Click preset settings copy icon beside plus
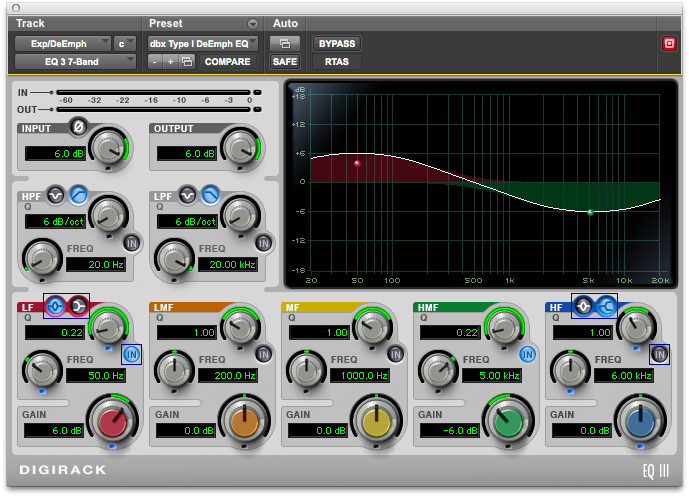 [187, 62]
